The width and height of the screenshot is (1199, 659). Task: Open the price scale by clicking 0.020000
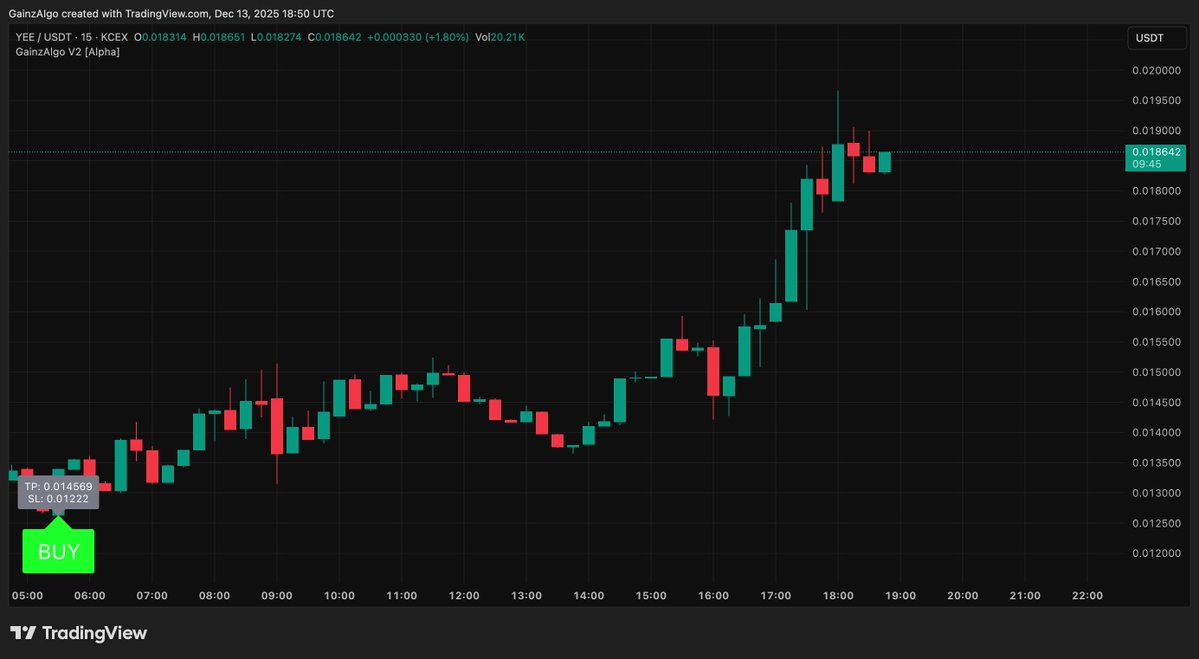point(1155,70)
